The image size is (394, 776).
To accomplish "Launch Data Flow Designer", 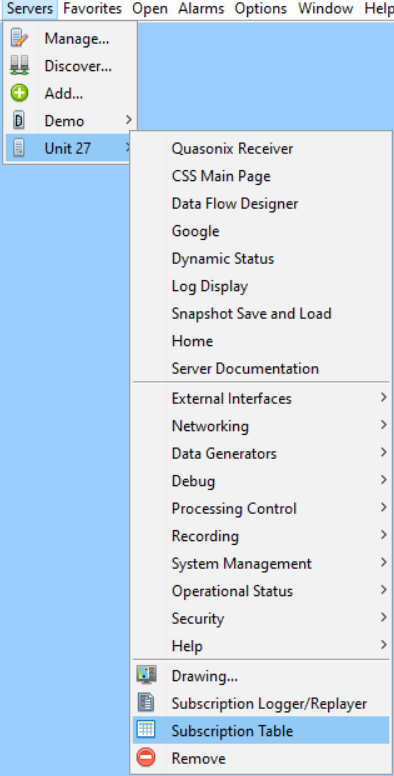I will tap(261, 203).
